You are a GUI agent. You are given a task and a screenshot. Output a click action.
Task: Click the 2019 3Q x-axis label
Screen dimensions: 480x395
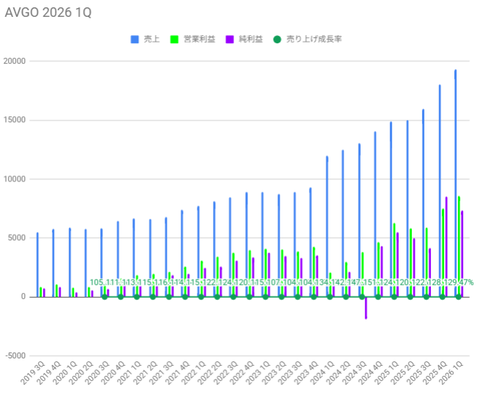32,373
